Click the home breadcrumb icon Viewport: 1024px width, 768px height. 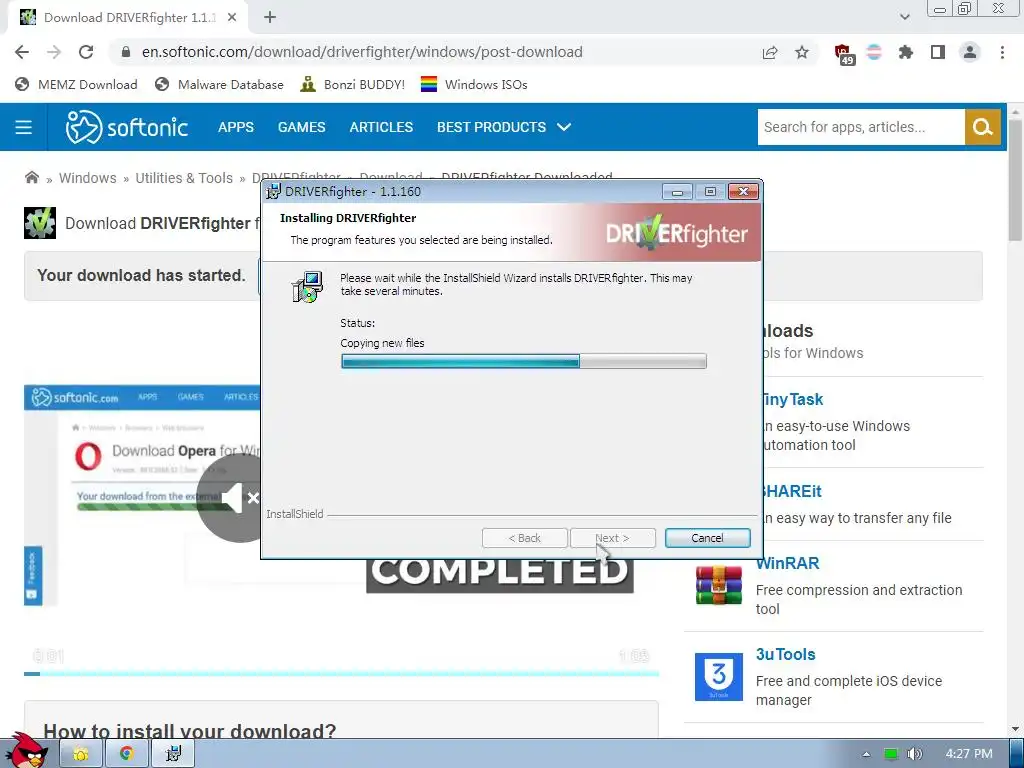31,177
